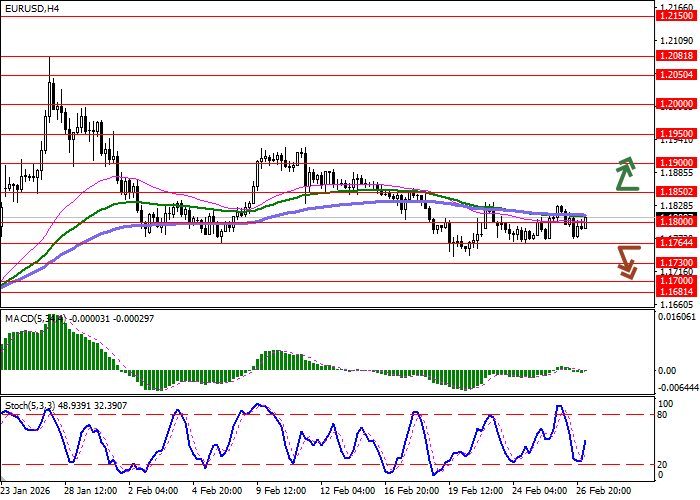700x500 pixels.
Task: Click the 1.17000 price level label
Action: 676,281
